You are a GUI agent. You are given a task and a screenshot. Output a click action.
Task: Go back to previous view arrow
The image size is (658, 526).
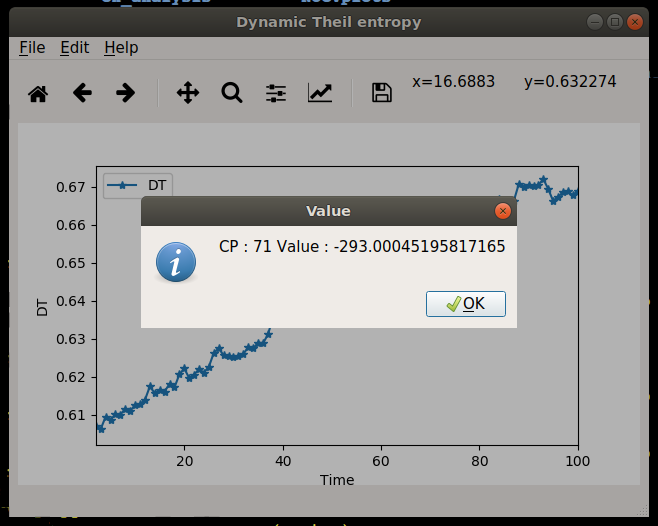82,93
